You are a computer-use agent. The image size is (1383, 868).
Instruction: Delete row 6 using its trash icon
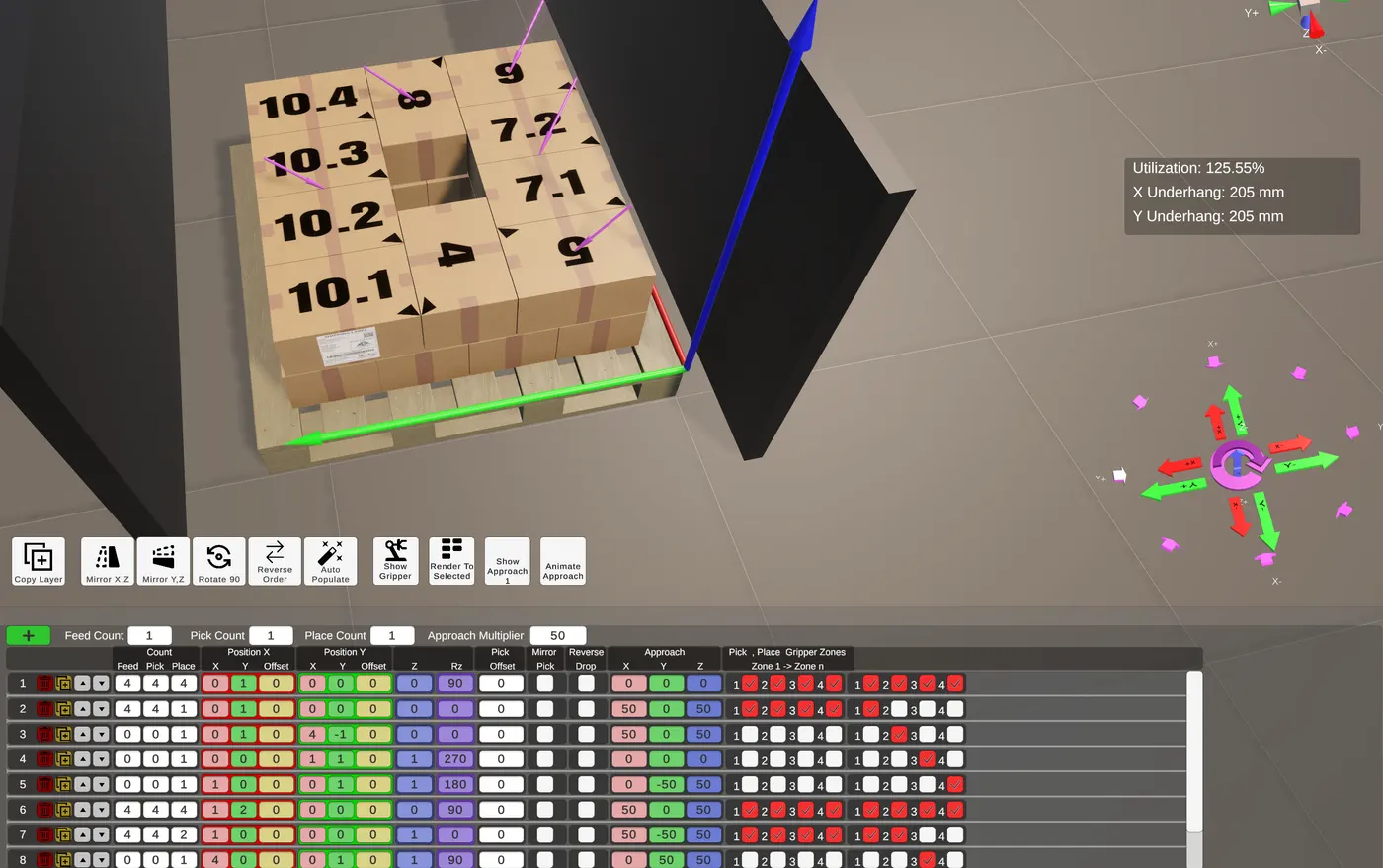click(44, 810)
